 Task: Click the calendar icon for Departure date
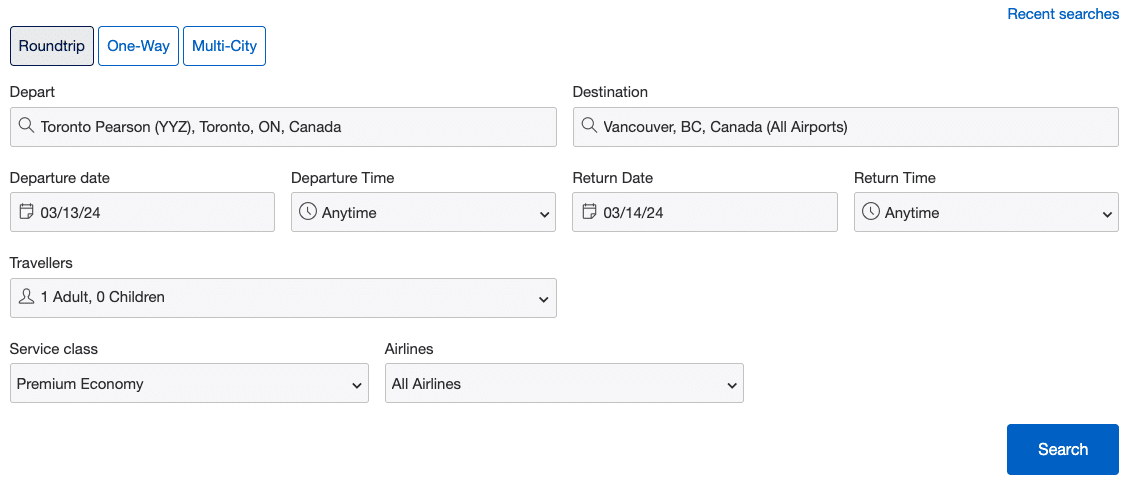[27, 212]
